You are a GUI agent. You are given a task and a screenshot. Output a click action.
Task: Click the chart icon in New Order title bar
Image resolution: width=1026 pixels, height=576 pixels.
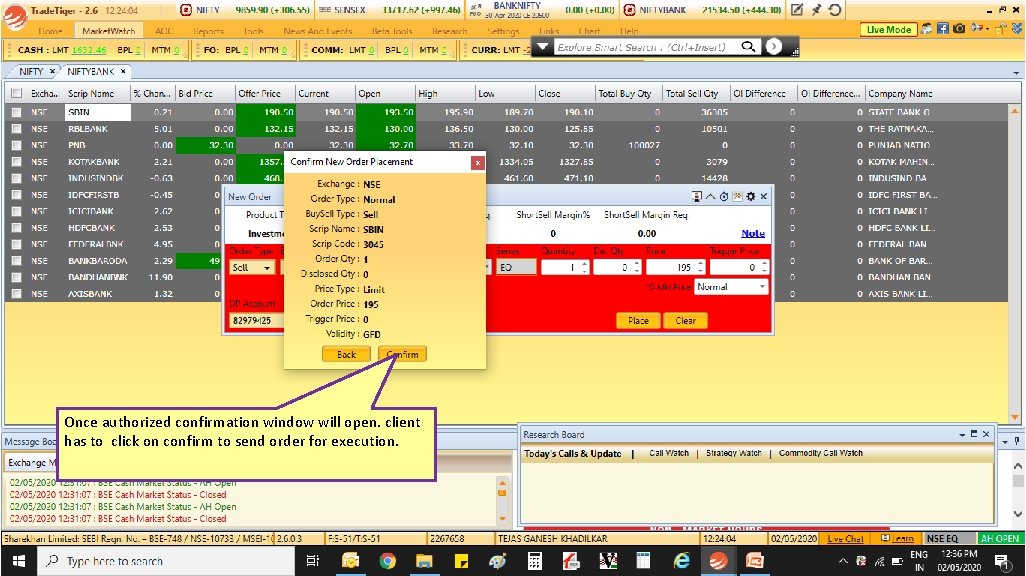click(737, 196)
